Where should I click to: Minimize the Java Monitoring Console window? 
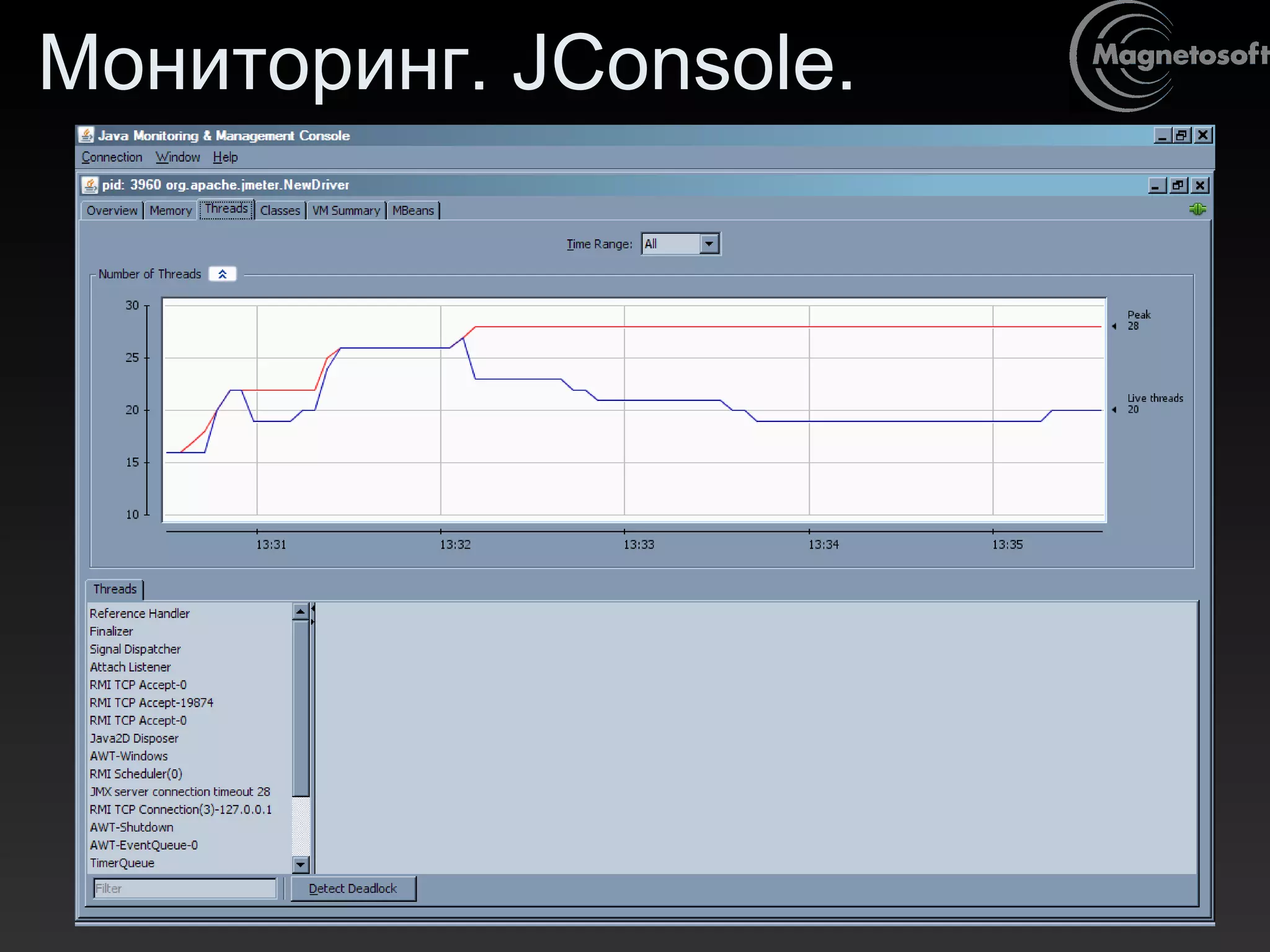[1163, 135]
